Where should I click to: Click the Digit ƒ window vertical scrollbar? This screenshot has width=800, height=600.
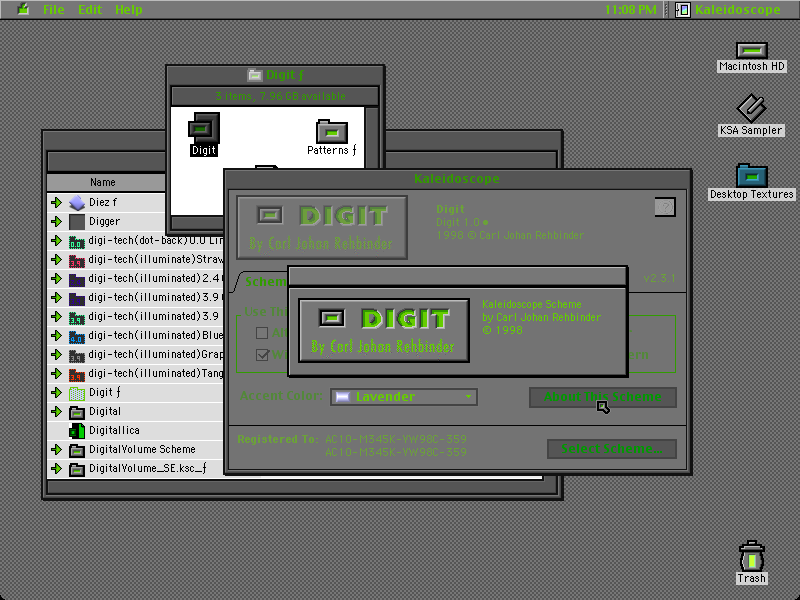372,138
